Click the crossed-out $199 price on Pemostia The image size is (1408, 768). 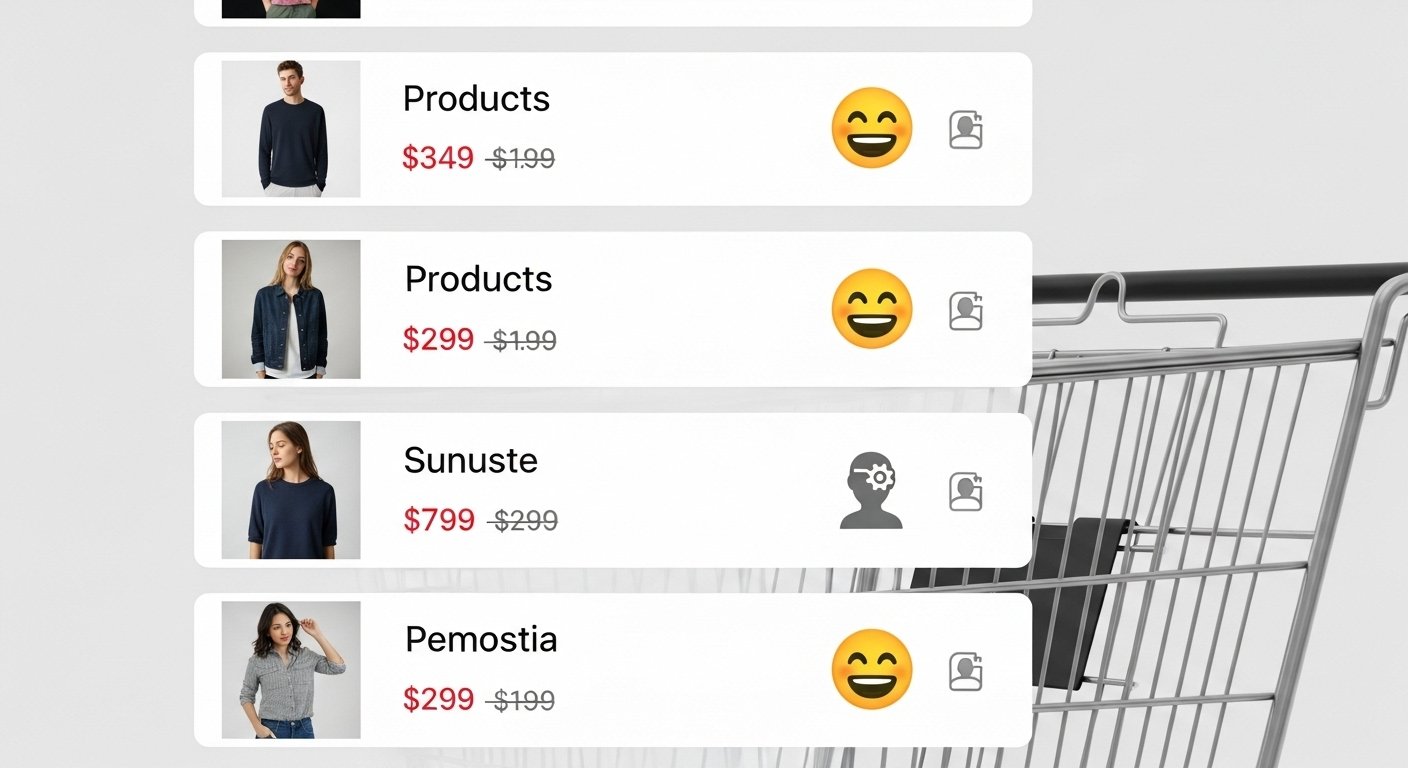tap(524, 700)
